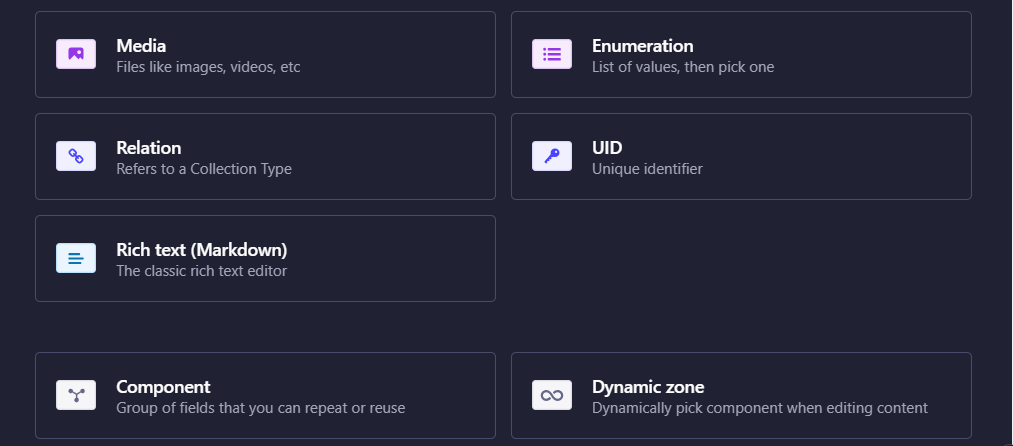Click the Relation chain-link icon
This screenshot has width=1013, height=446.
[76, 156]
